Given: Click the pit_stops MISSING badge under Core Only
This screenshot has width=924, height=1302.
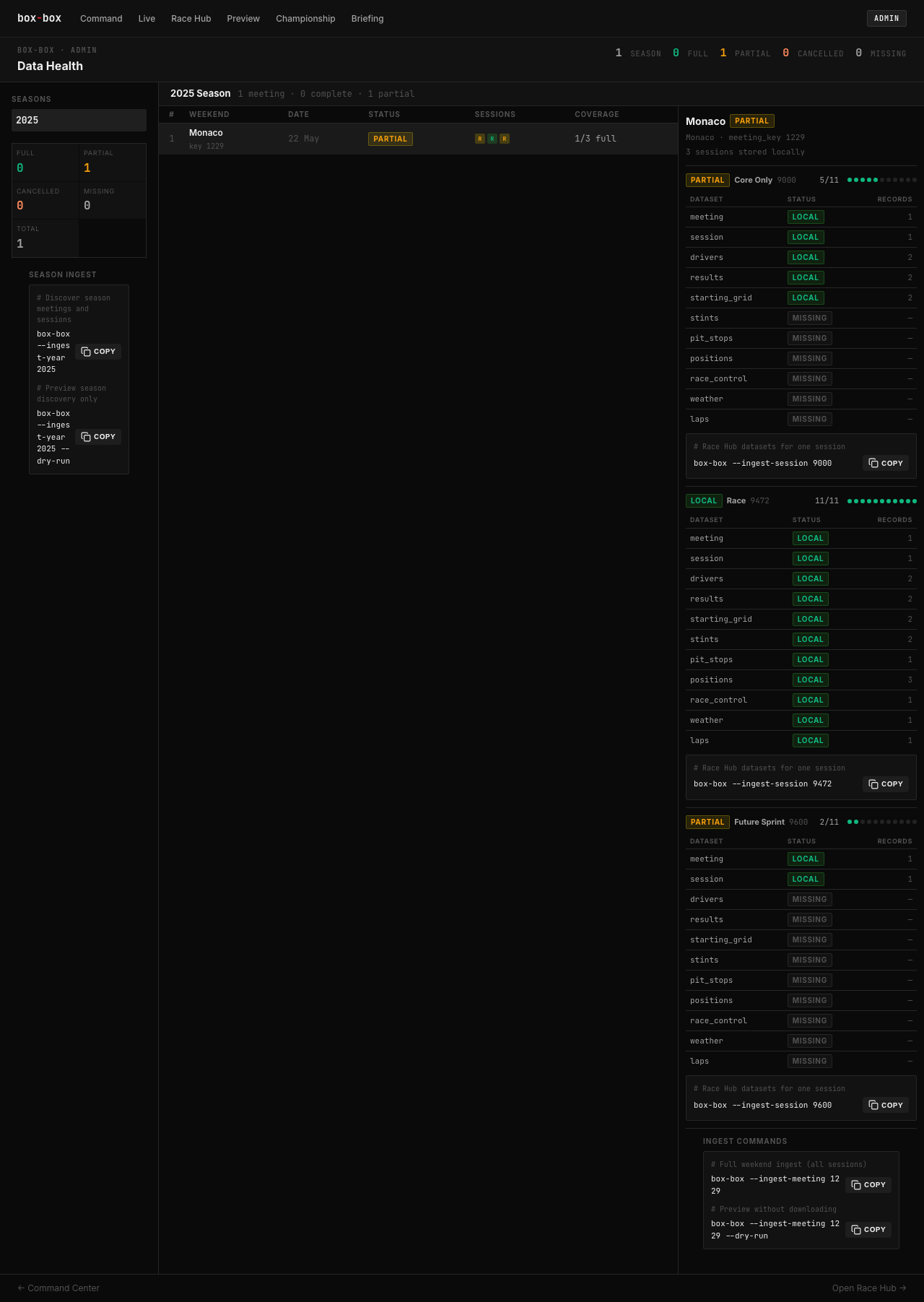Looking at the screenshot, I should click(809, 339).
